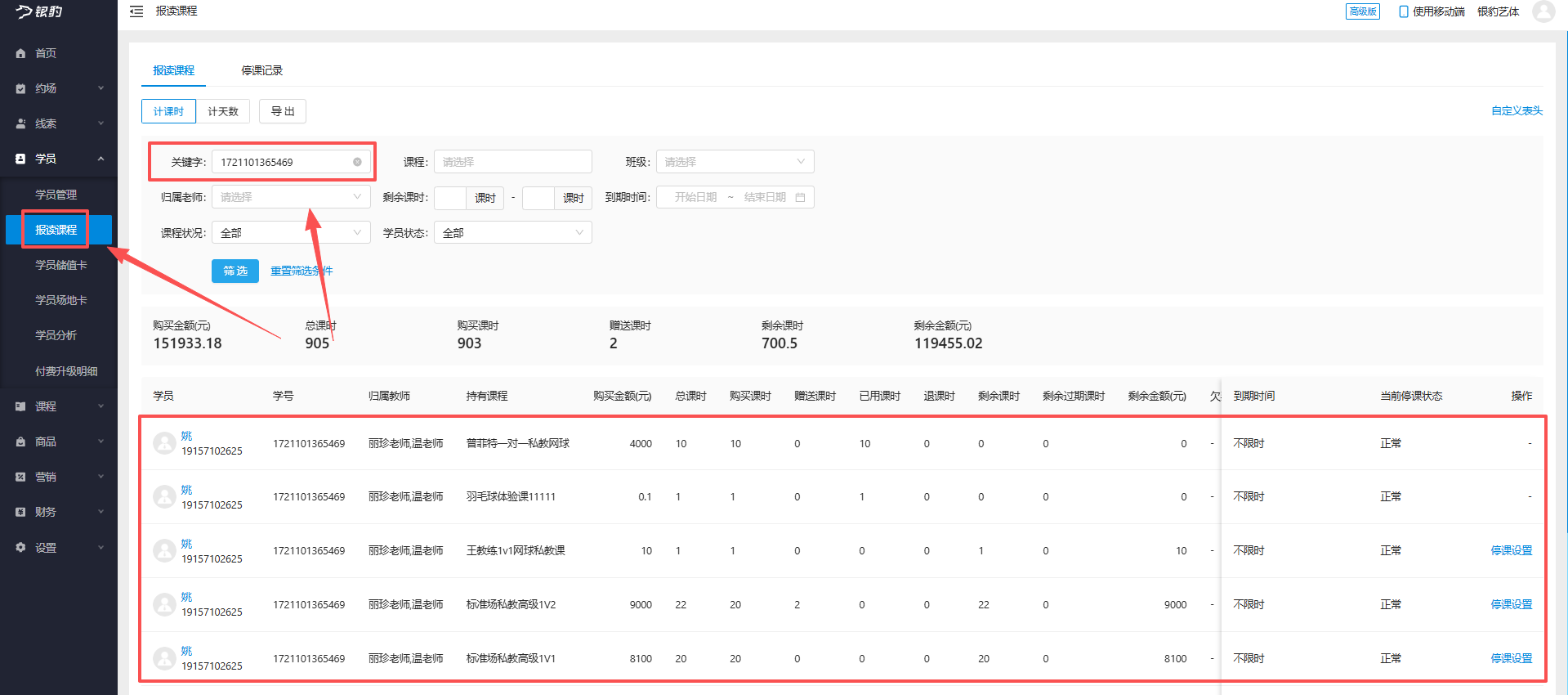Switch to the 停课记录 tab
The image size is (1568, 695).
click(261, 70)
